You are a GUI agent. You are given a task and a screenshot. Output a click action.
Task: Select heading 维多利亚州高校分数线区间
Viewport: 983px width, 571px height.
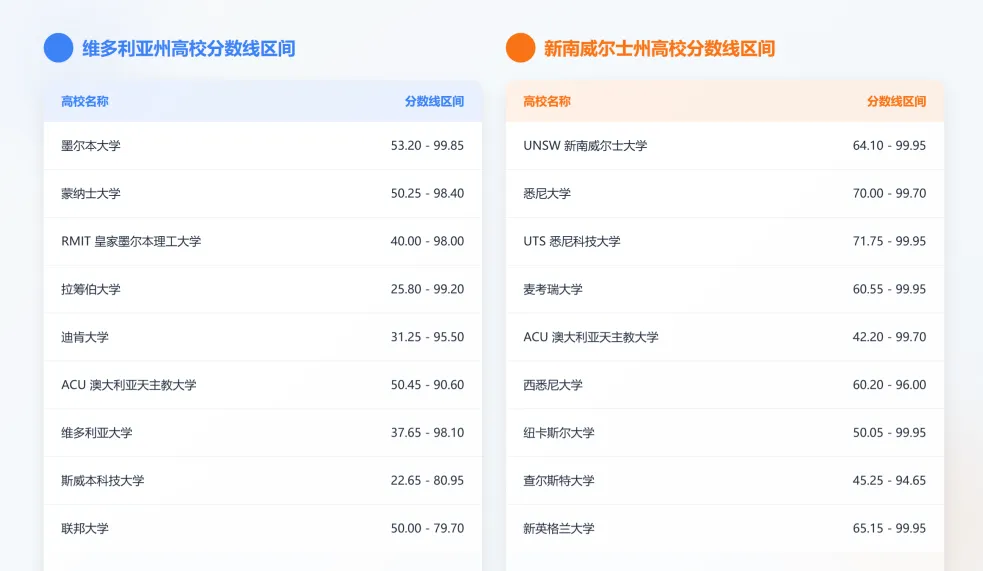[x=189, y=48]
